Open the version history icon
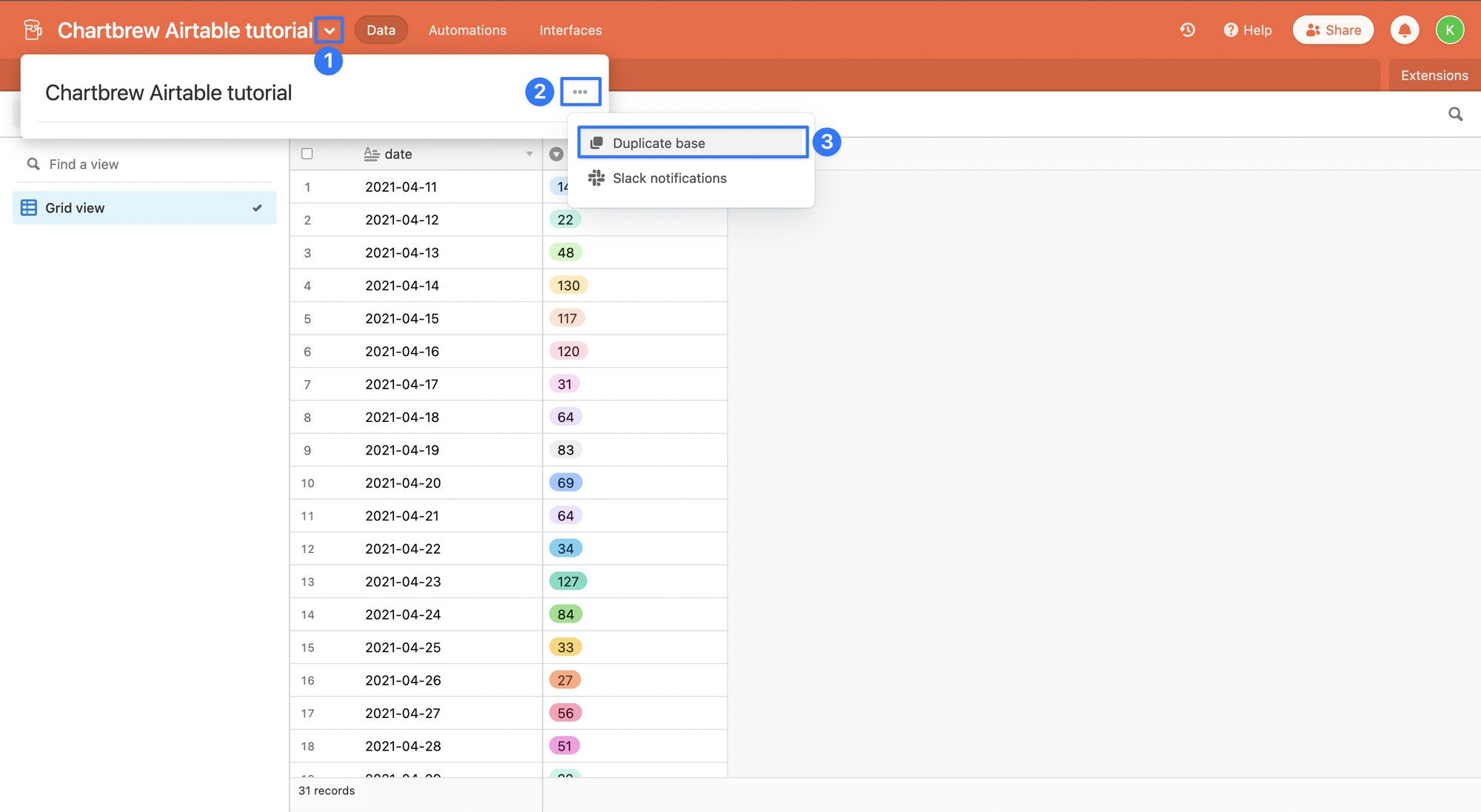 point(1186,30)
